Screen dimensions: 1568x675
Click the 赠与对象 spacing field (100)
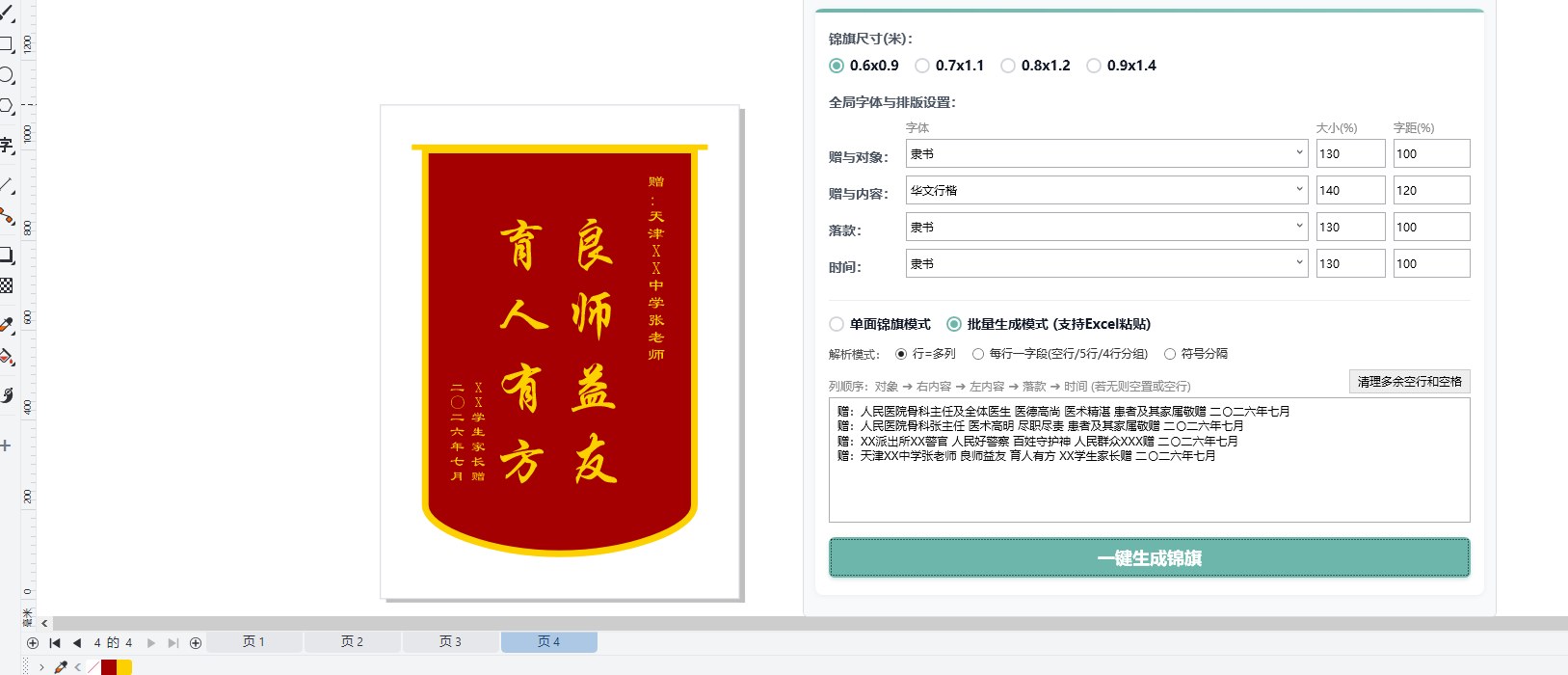click(x=1432, y=153)
